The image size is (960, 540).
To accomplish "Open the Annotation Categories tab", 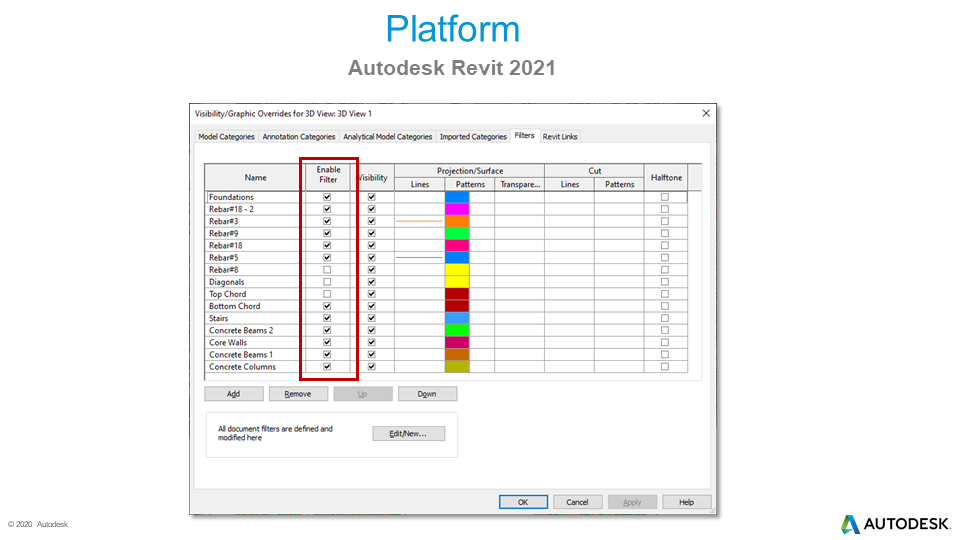I will pyautogui.click(x=299, y=137).
